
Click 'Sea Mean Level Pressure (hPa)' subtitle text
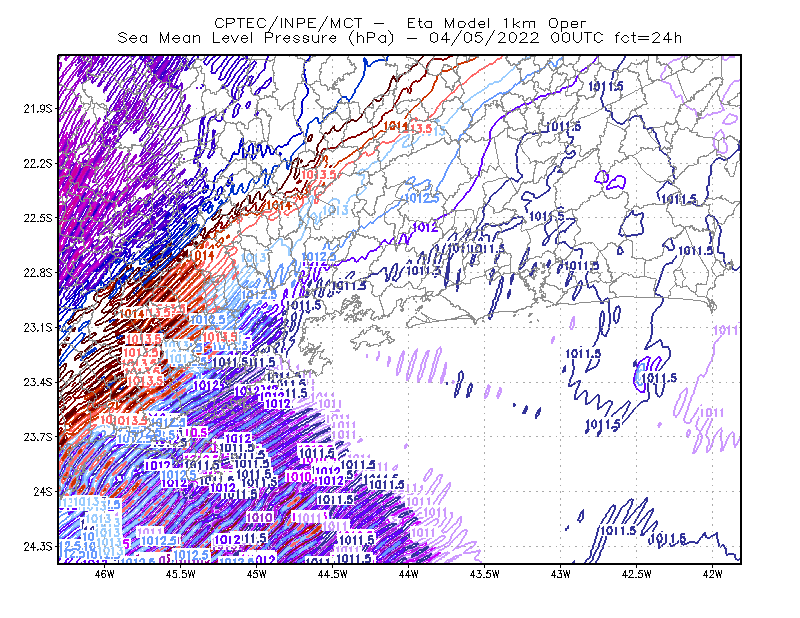click(x=256, y=38)
